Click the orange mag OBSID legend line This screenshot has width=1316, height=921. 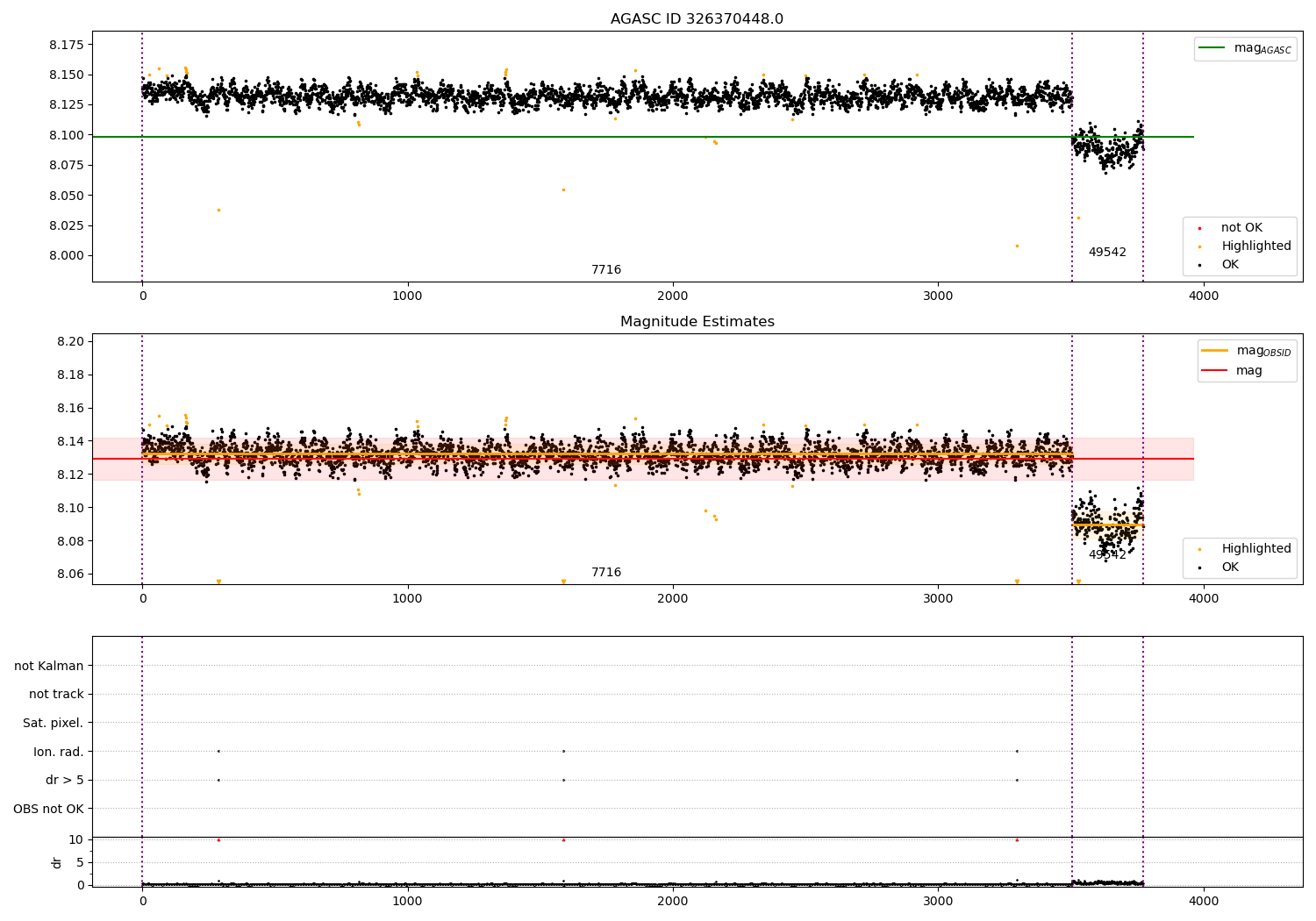(x=1214, y=351)
